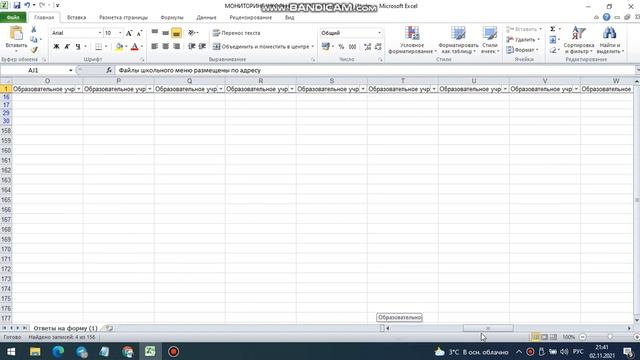This screenshot has width=640, height=360.
Task: Click the formula bar text
Action: (189, 70)
